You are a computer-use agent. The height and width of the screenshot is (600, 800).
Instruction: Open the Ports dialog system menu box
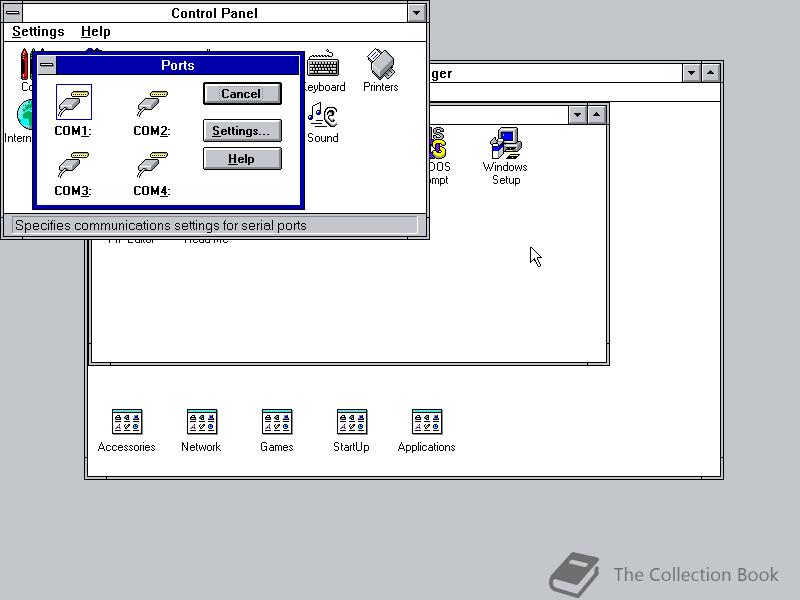tap(47, 65)
